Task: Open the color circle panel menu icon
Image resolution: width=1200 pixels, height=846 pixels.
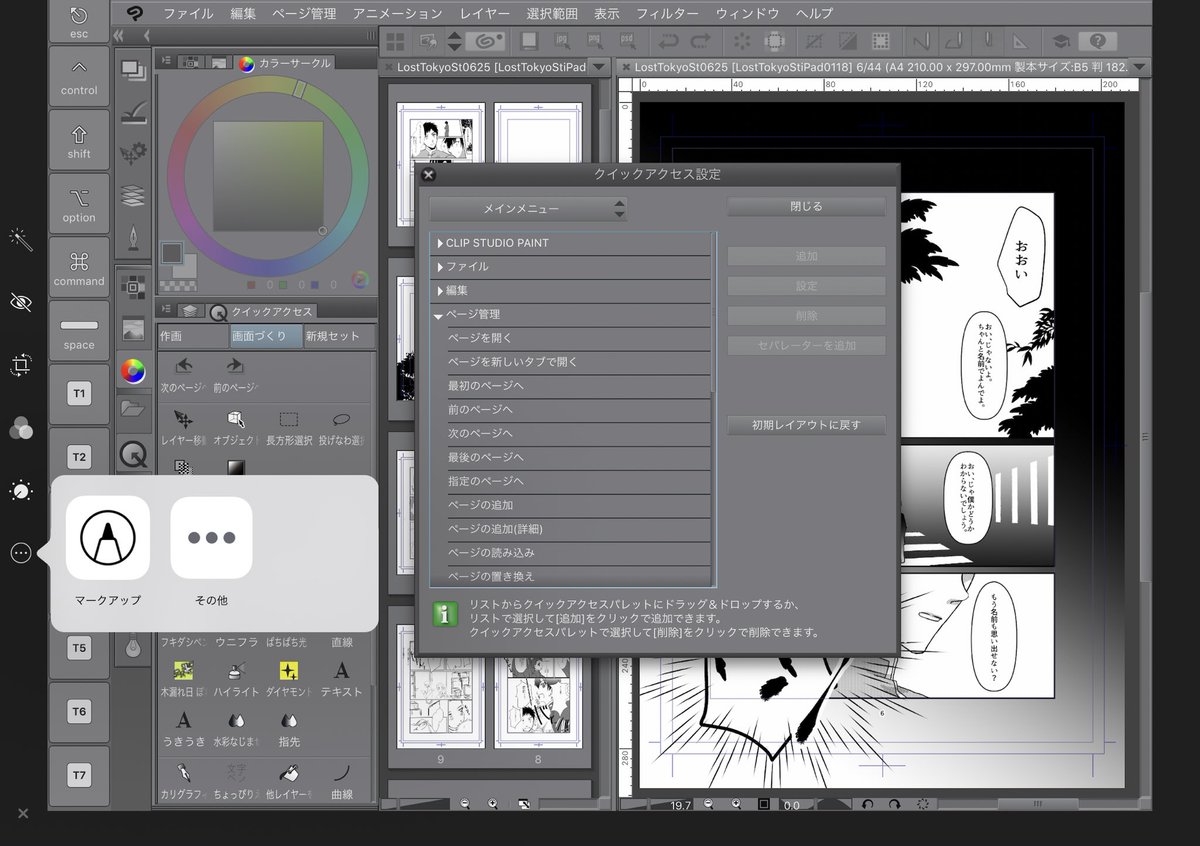Action: pos(166,62)
